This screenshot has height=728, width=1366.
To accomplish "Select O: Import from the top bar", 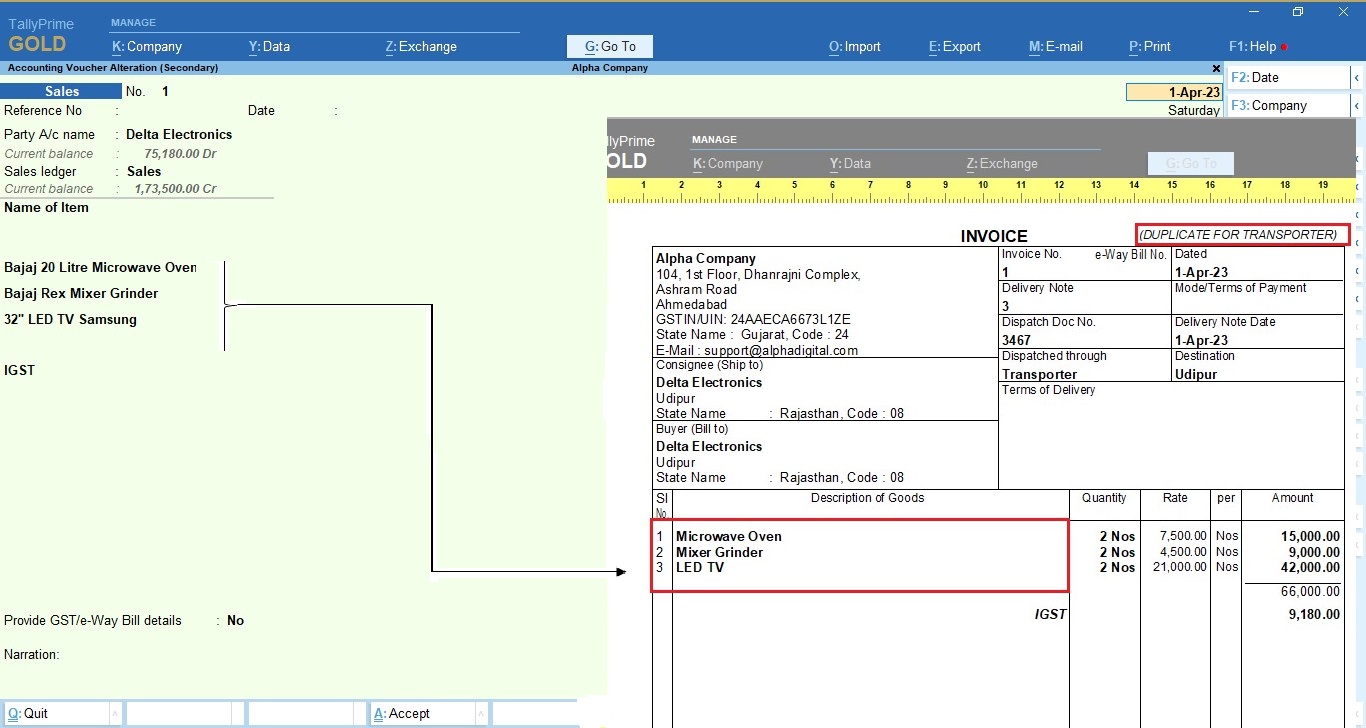I will pyautogui.click(x=855, y=46).
